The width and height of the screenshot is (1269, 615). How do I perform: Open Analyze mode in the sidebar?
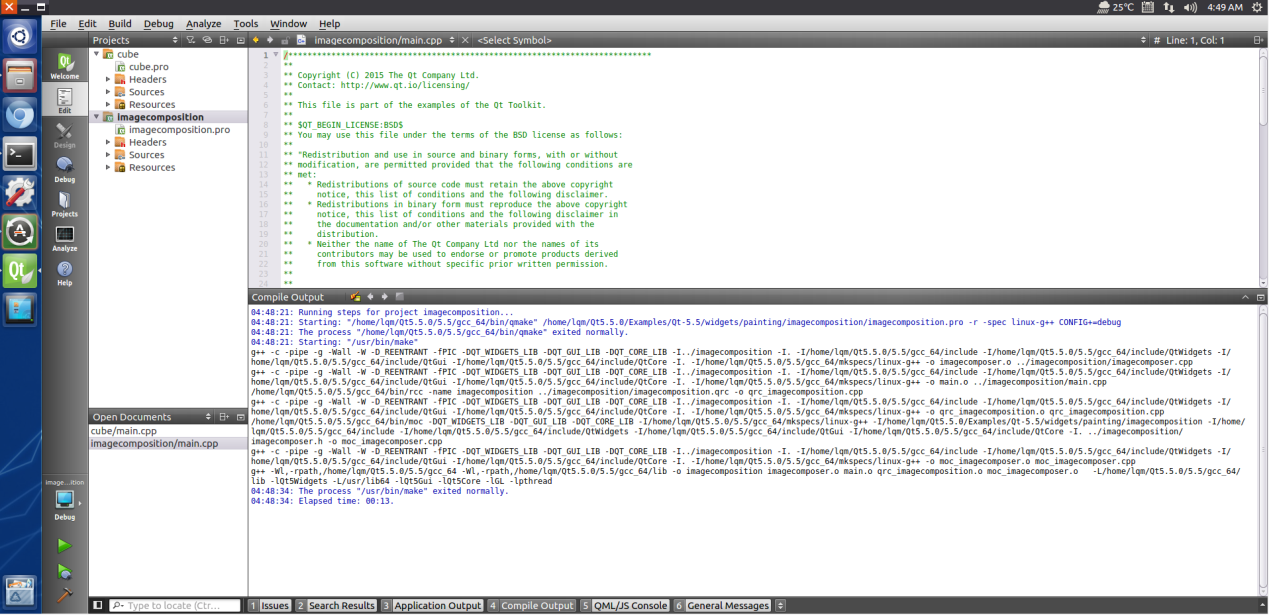click(x=64, y=239)
